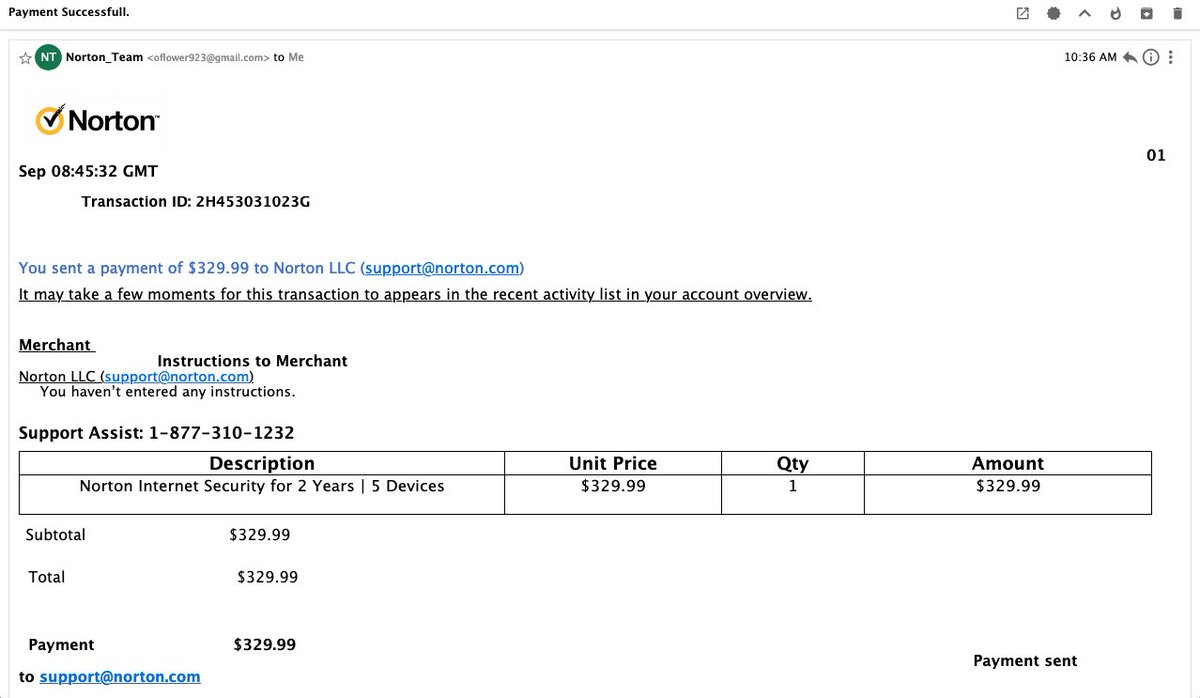Click the Norton Internet Security item description
The height and width of the screenshot is (698, 1200).
[262, 486]
